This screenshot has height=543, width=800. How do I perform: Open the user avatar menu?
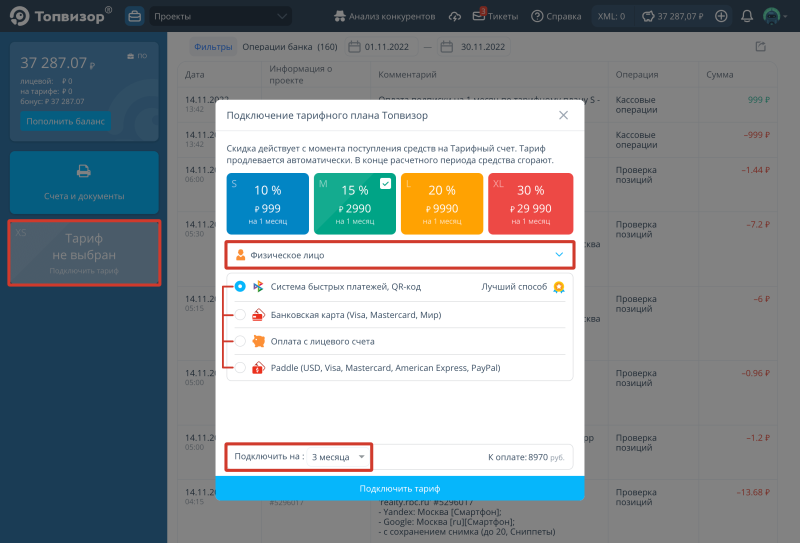(x=771, y=16)
